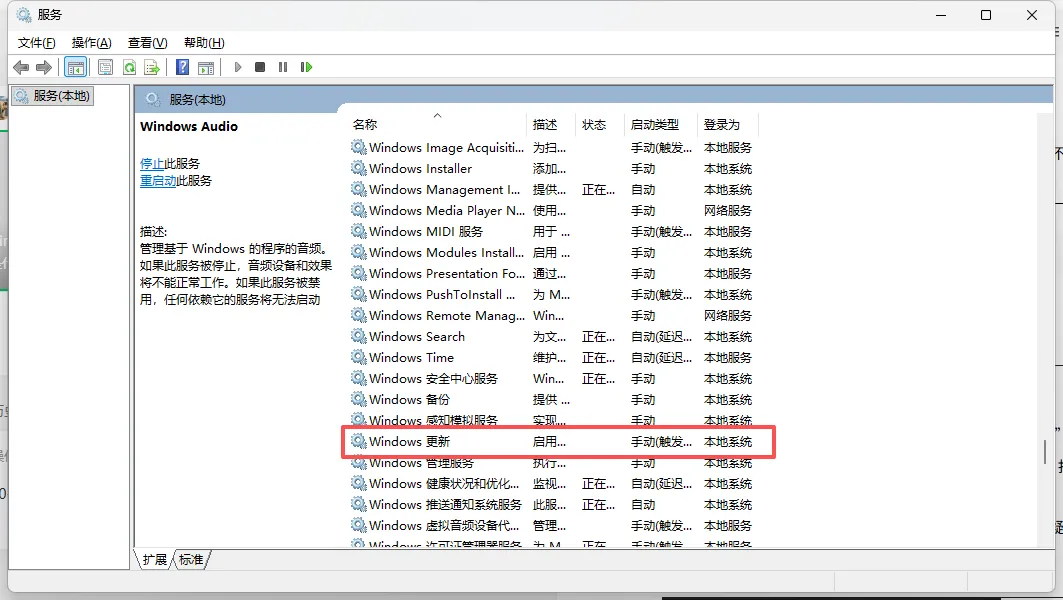Switch to the 标准 tab
Image resolution: width=1063 pixels, height=600 pixels.
pos(190,559)
